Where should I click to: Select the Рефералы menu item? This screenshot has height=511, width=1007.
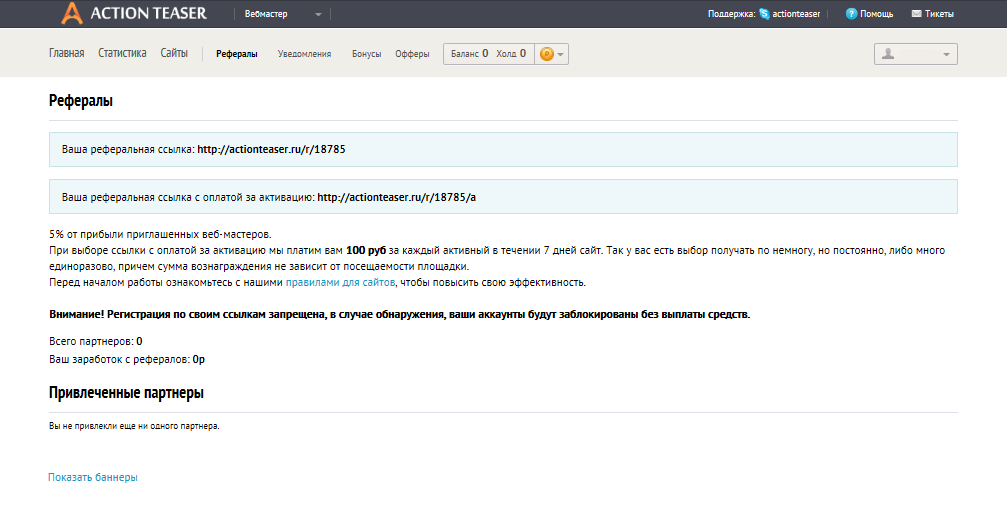click(x=236, y=54)
